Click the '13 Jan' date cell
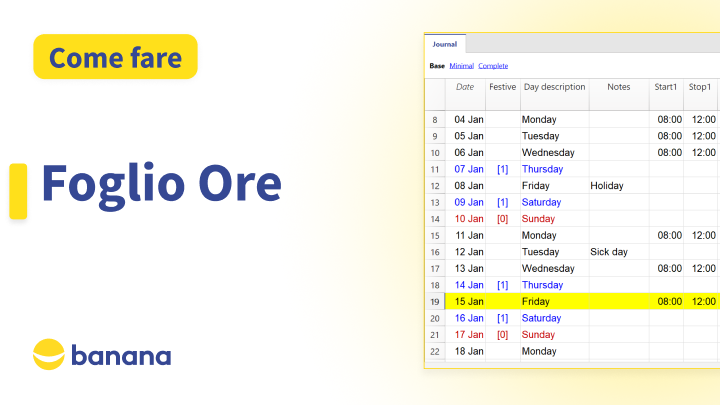 coord(466,269)
